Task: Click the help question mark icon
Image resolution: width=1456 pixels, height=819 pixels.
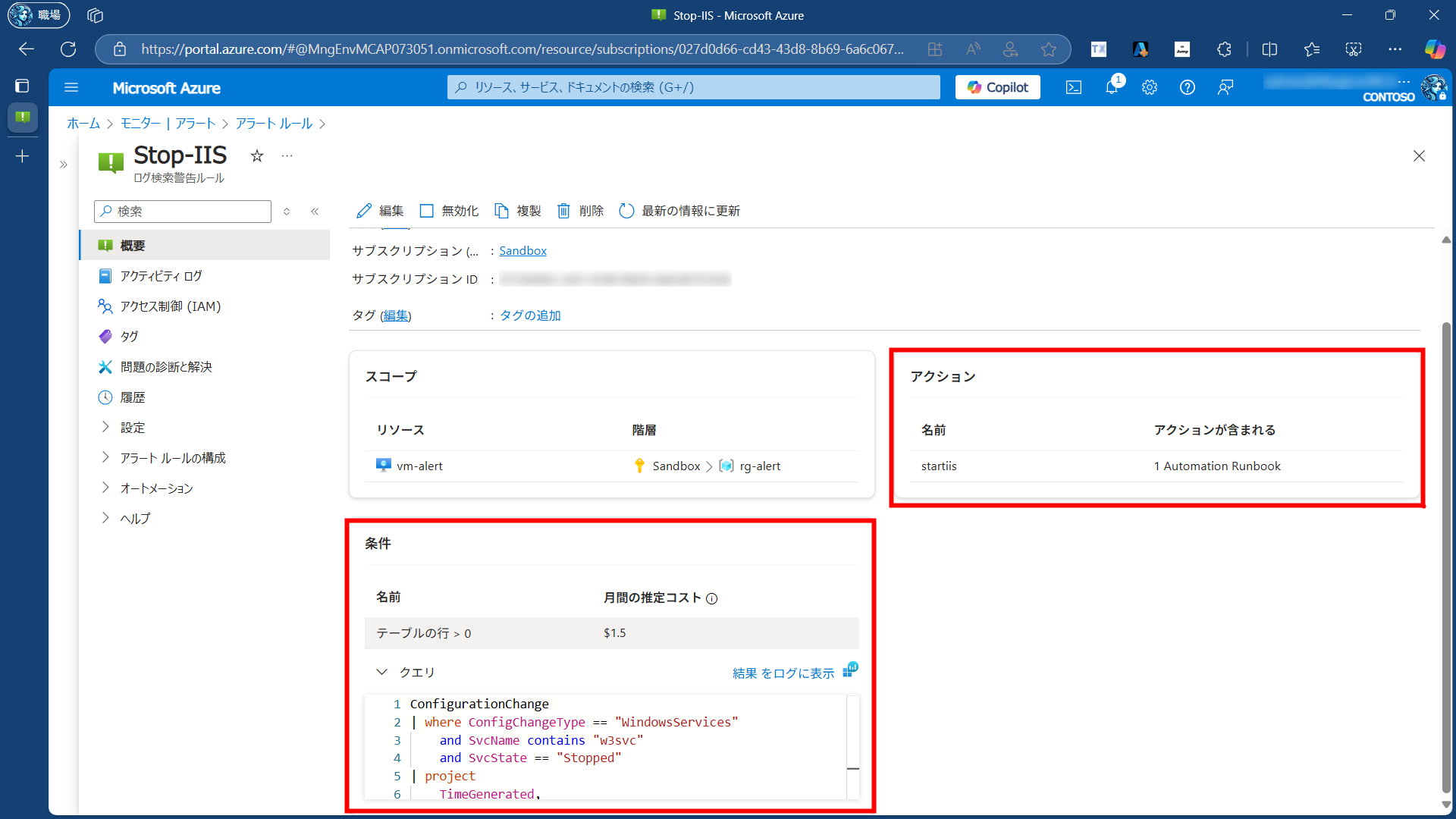Action: click(1188, 87)
